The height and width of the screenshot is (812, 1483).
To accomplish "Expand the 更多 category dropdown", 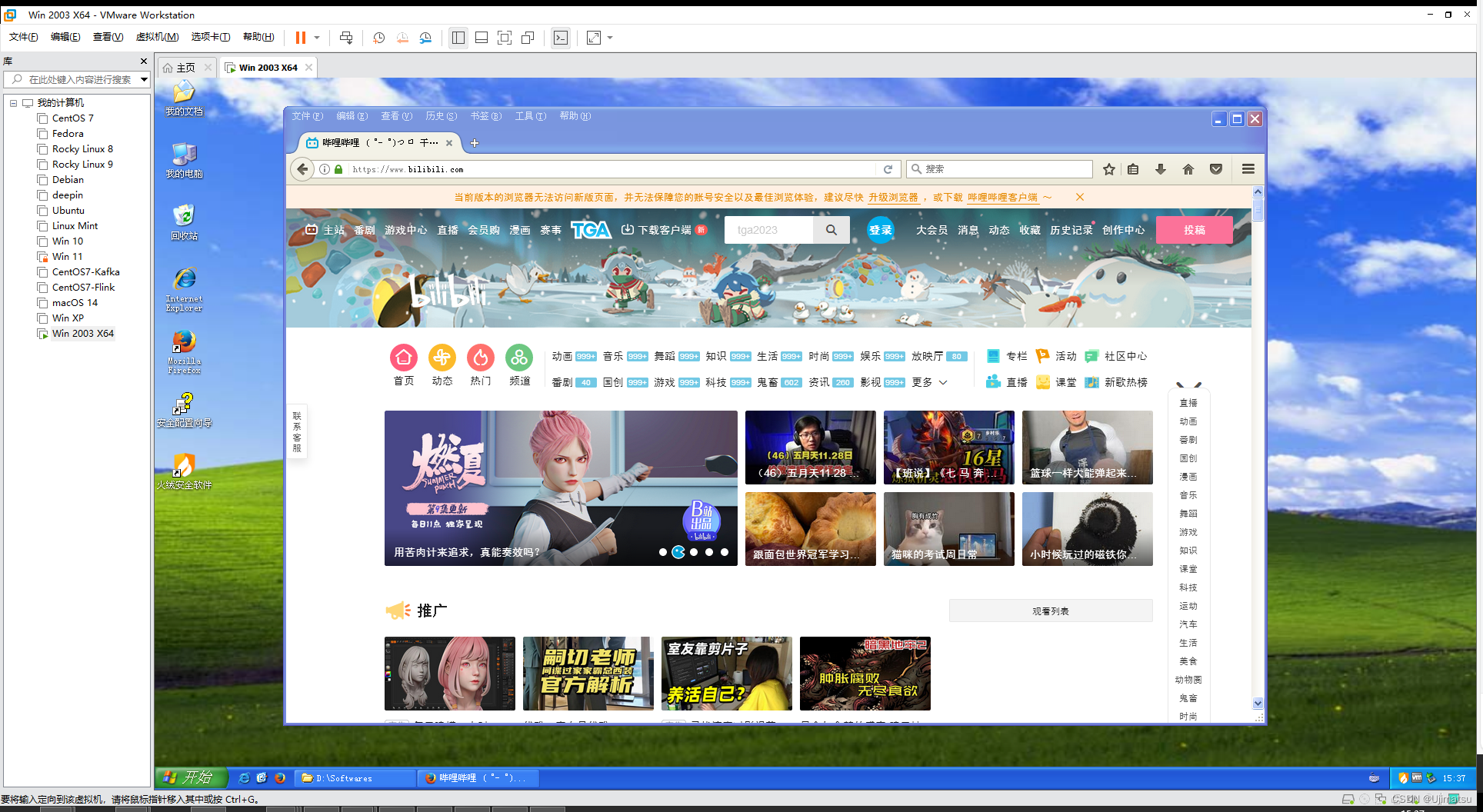I will [929, 382].
